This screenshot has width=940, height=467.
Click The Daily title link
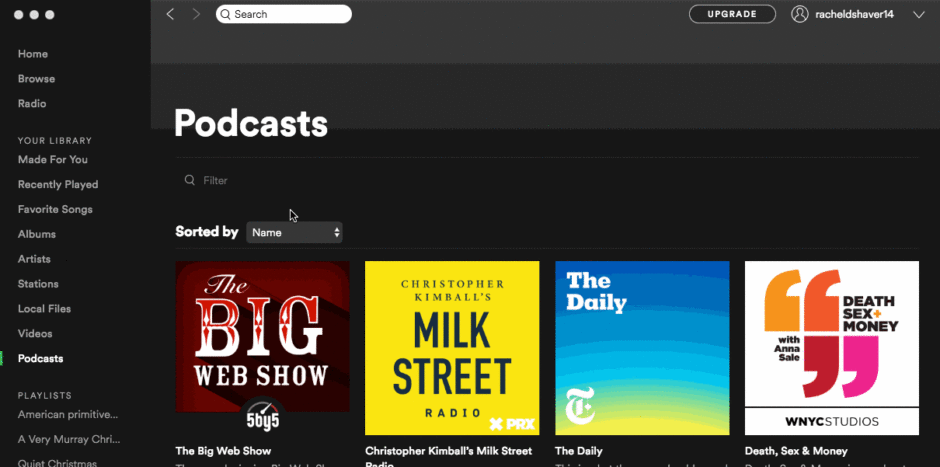(579, 451)
